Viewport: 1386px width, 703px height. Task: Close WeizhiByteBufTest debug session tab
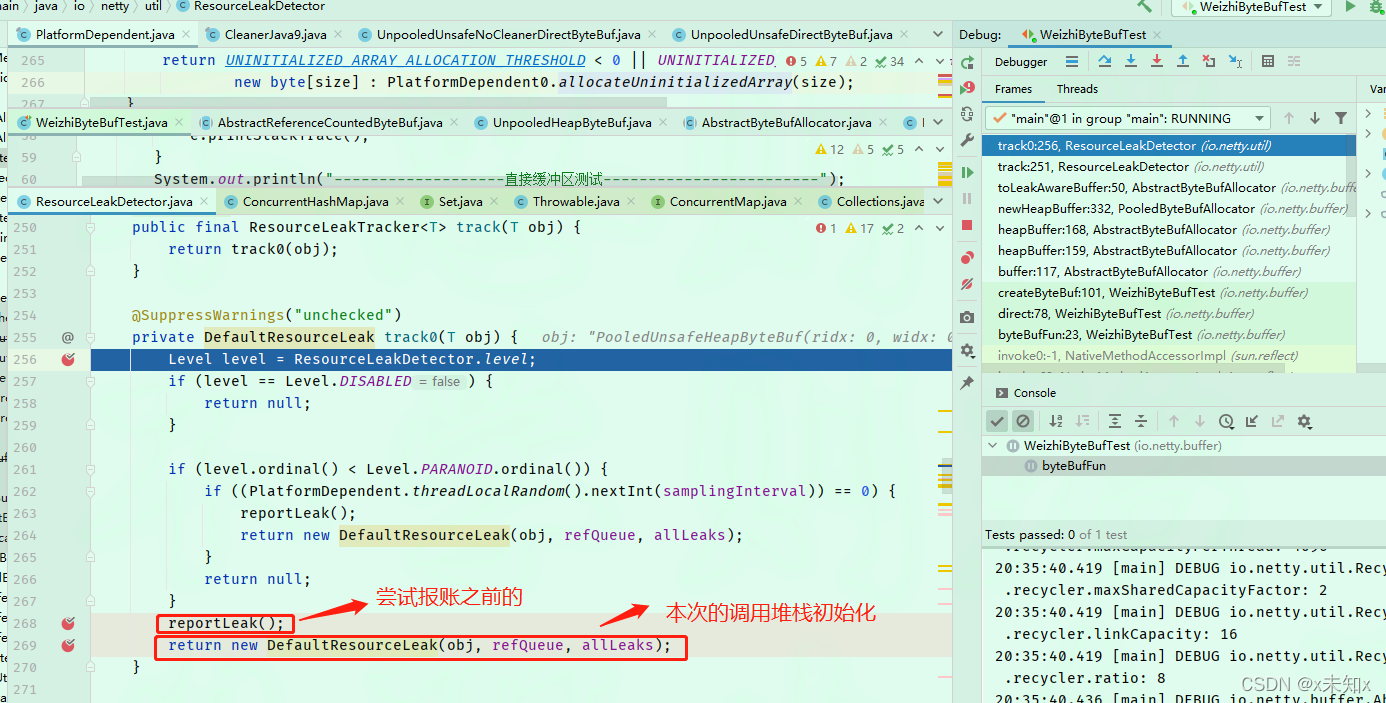pyautogui.click(x=1159, y=34)
